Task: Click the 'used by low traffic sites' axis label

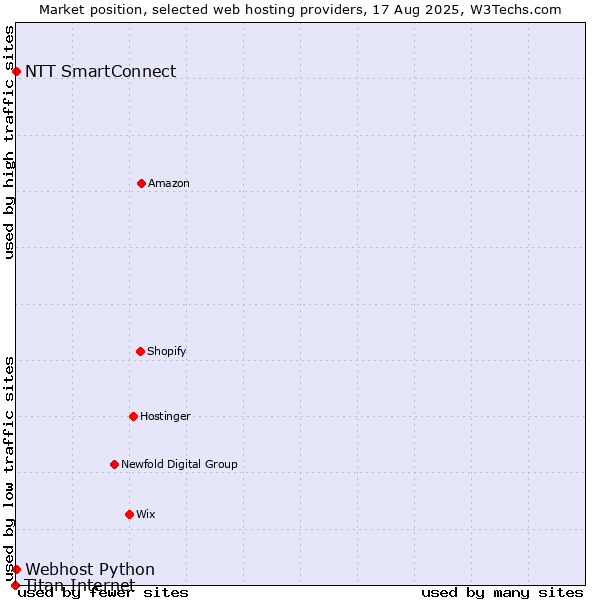Action: coord(9,470)
